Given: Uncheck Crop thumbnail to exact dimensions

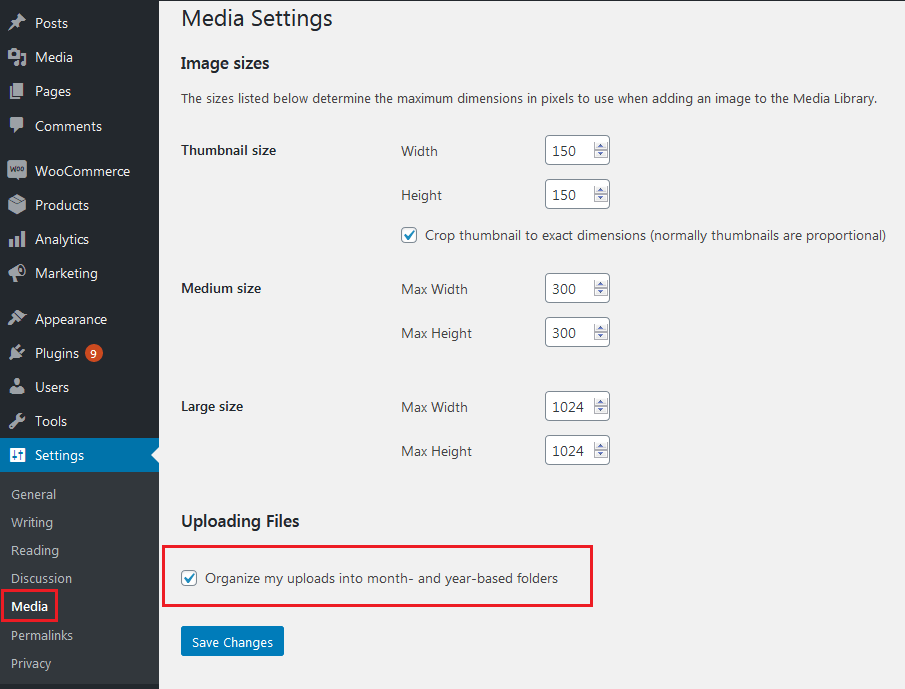Looking at the screenshot, I should [x=409, y=235].
